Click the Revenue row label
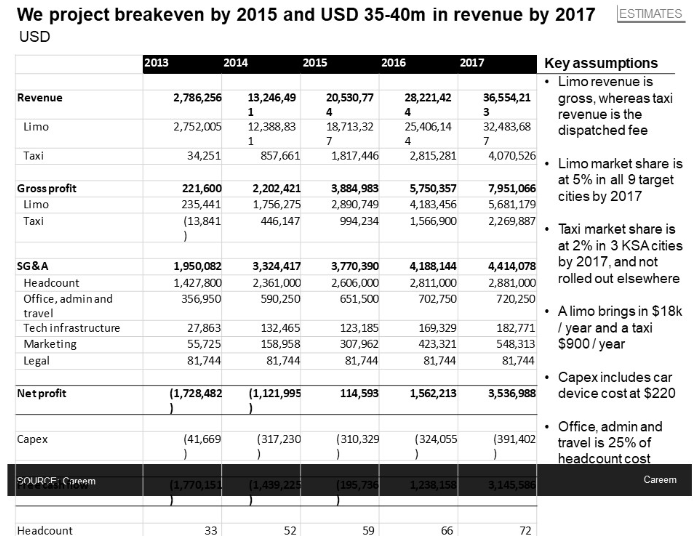 click(x=40, y=98)
